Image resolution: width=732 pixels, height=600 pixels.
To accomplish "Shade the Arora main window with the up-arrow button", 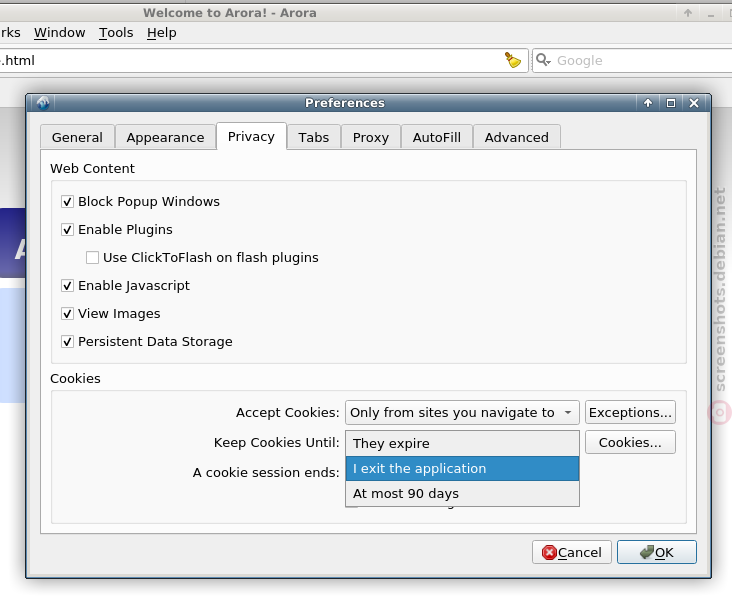I will coord(688,13).
